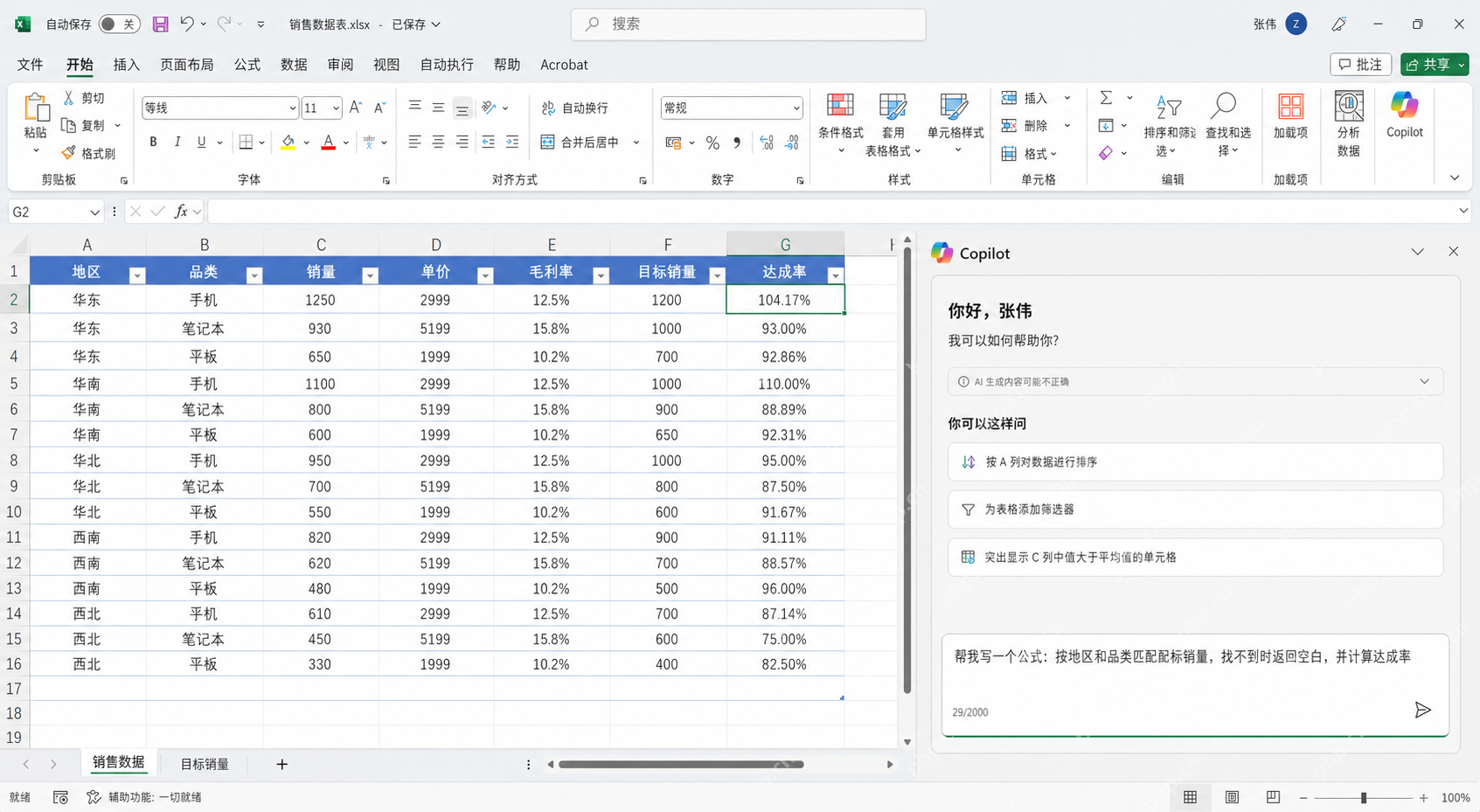The height and width of the screenshot is (812, 1480).
Task: Switch to the Acrobat ribbon tab
Action: click(x=564, y=65)
